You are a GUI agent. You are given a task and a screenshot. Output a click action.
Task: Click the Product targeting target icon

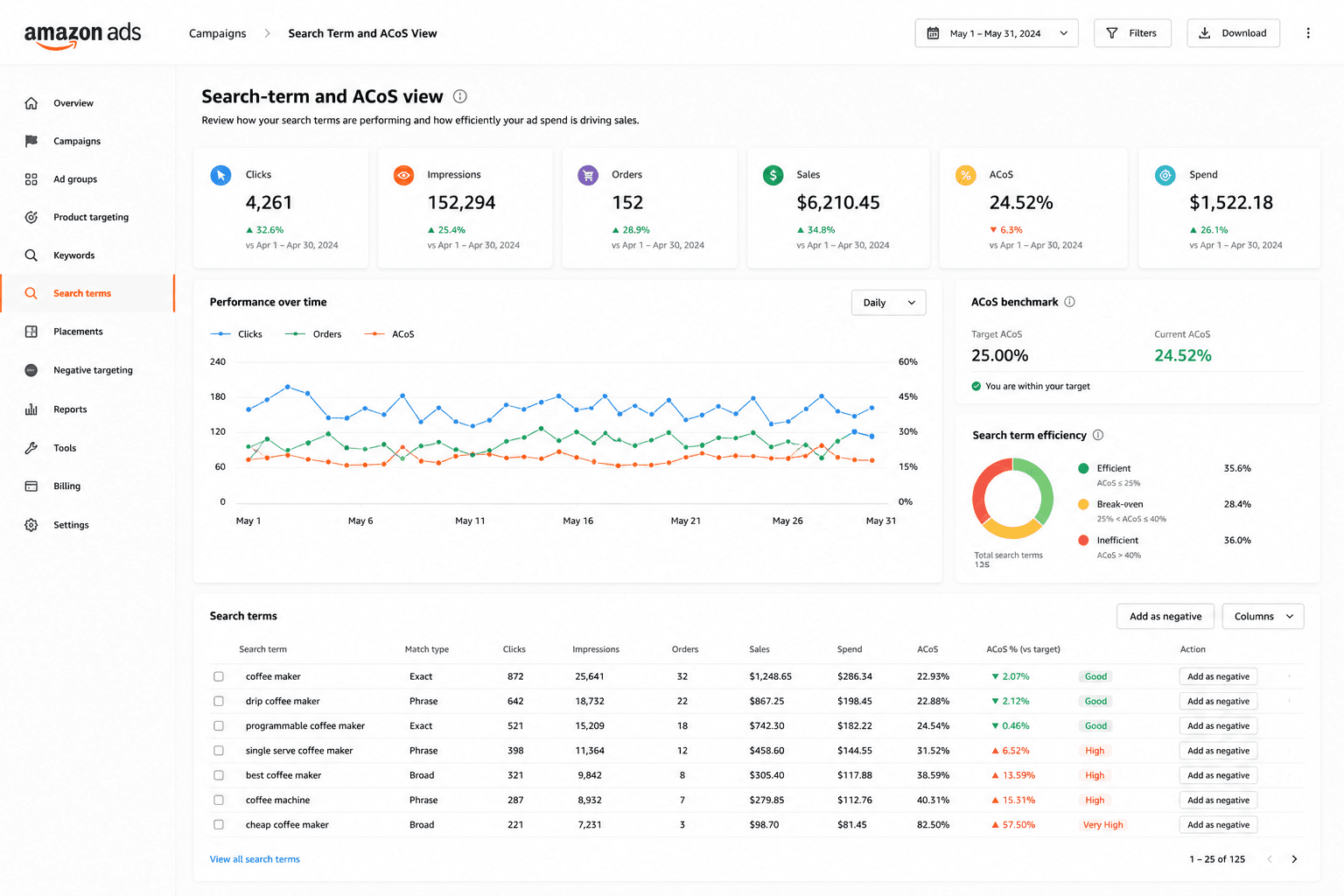[31, 217]
